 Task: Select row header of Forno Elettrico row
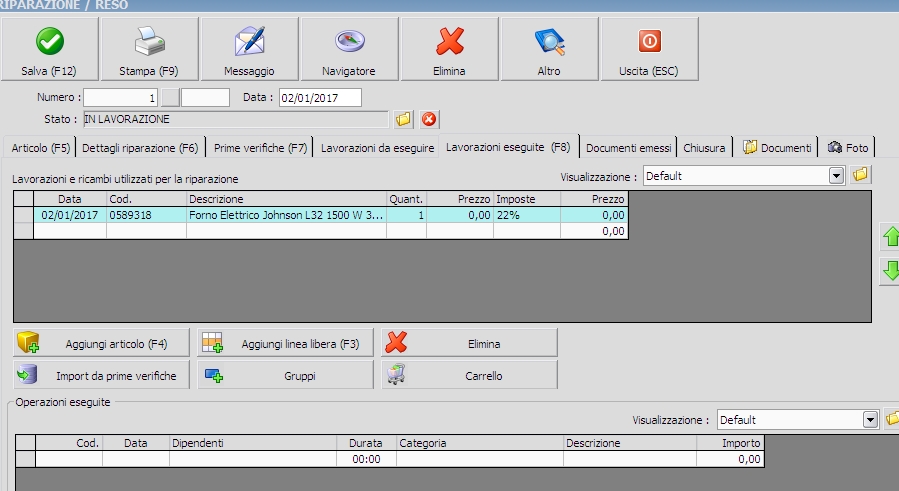click(x=24, y=215)
